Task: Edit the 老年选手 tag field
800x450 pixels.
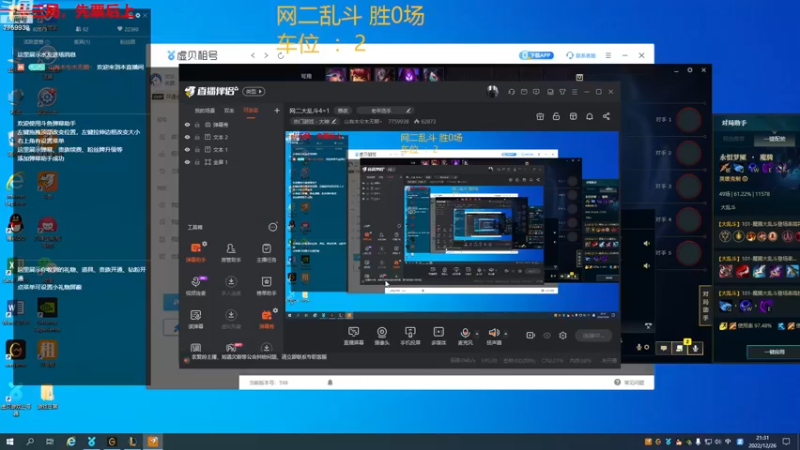Action: [384, 111]
